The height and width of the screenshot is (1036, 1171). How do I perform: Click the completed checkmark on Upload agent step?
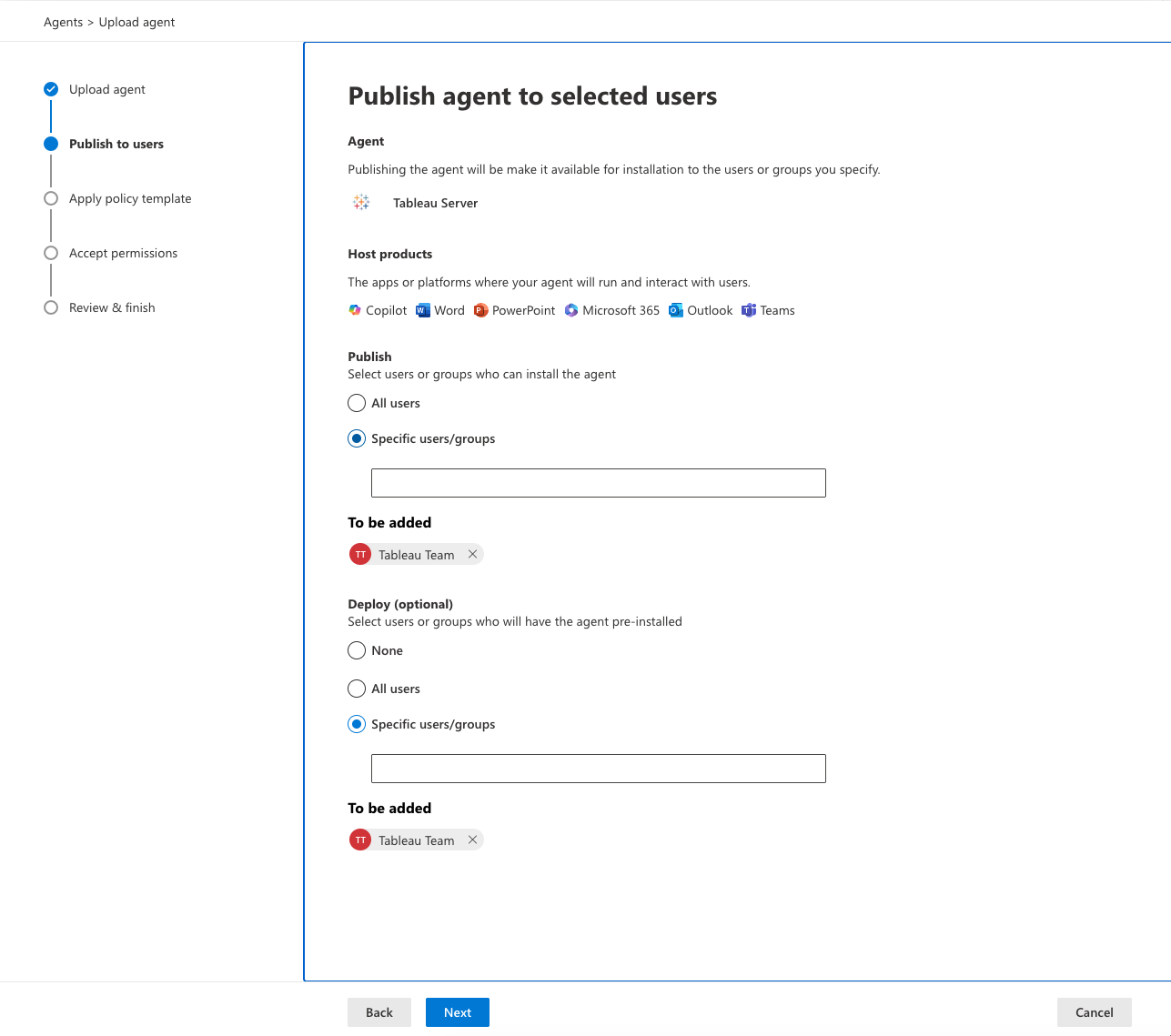51,89
